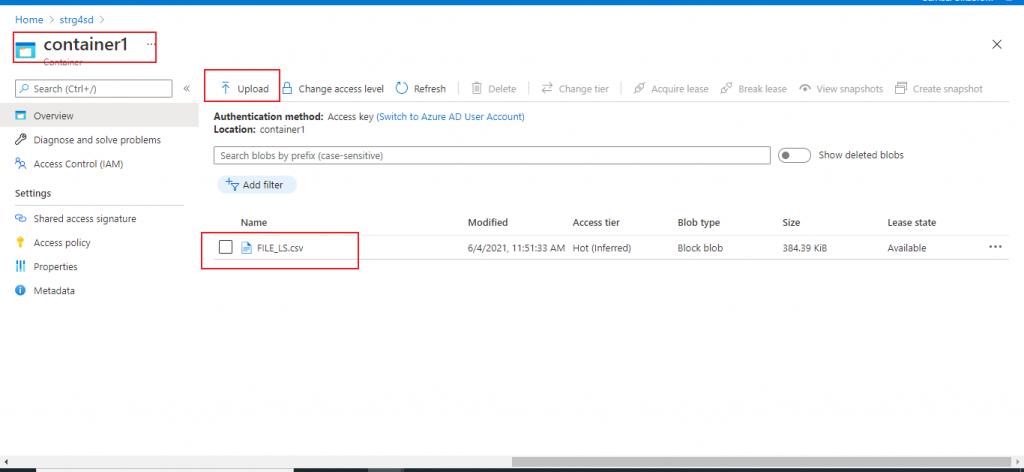Click the Add filter icon
The image size is (1024, 472).
click(x=232, y=185)
